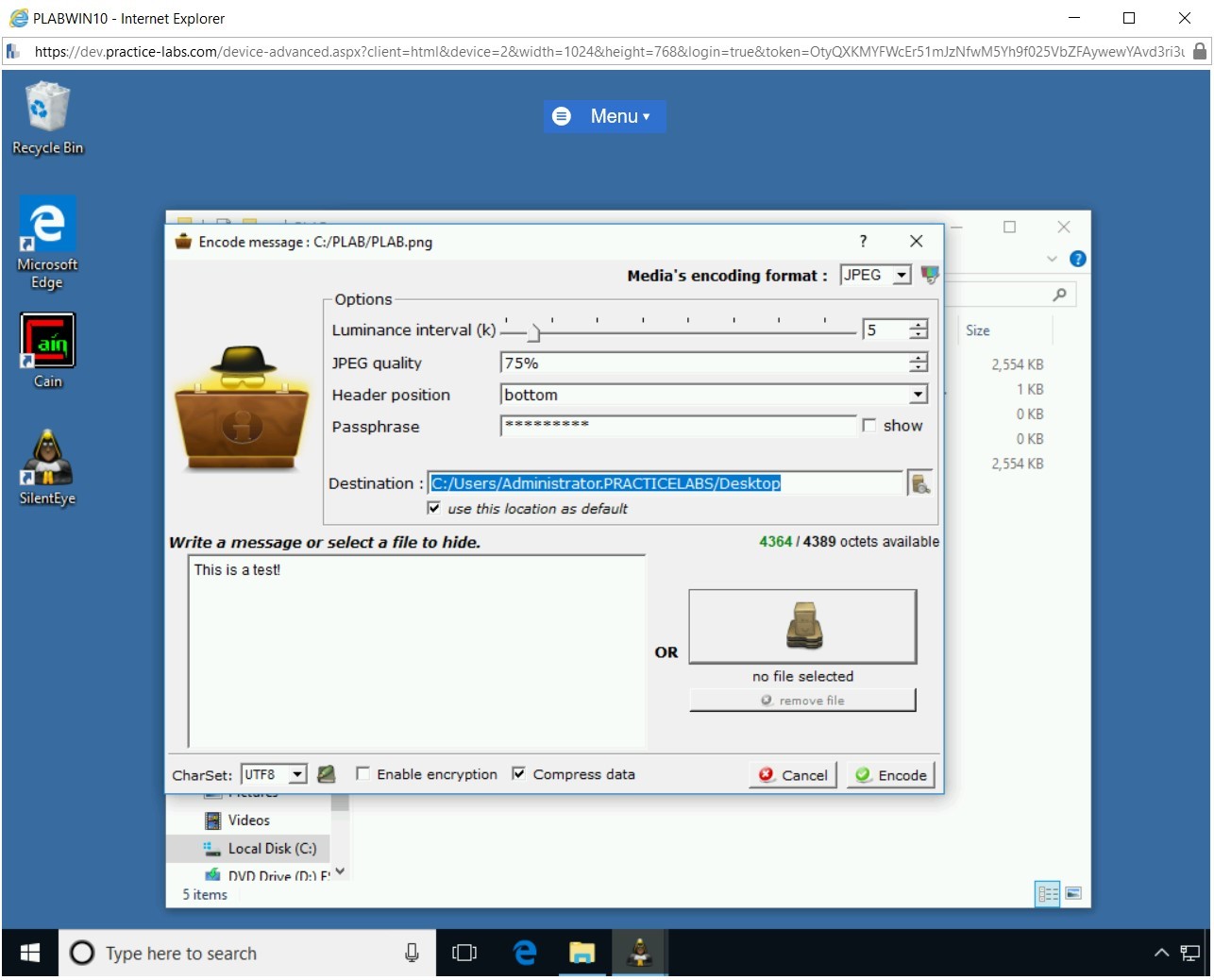The height and width of the screenshot is (980, 1214).
Task: Click the charset icon next to UTF8
Action: (327, 774)
